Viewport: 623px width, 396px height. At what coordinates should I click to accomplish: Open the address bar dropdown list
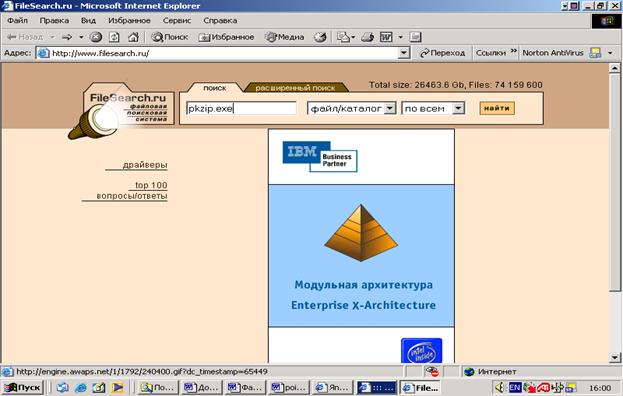404,53
